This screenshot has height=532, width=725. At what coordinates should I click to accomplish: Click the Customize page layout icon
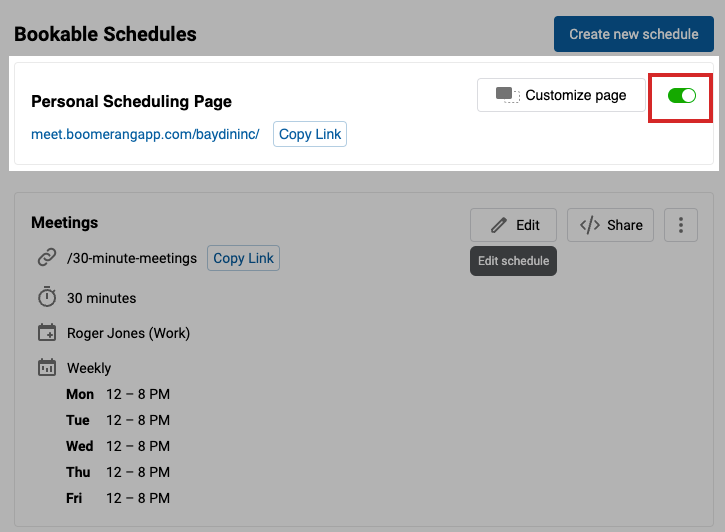pos(507,95)
